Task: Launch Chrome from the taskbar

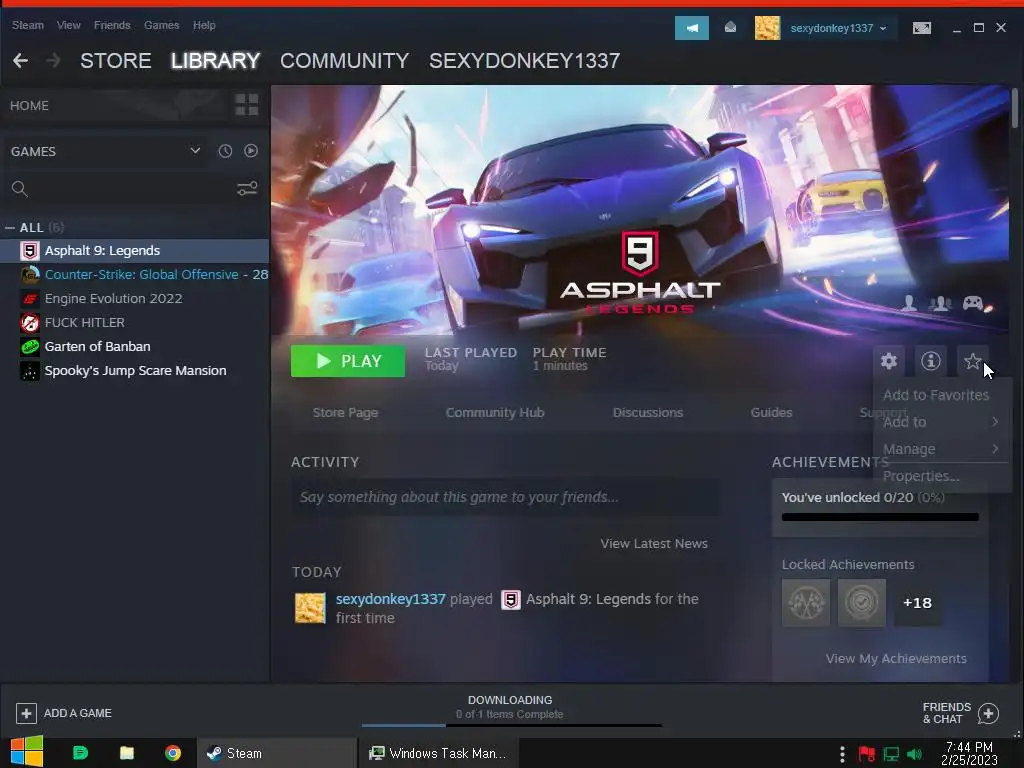Action: [173, 753]
